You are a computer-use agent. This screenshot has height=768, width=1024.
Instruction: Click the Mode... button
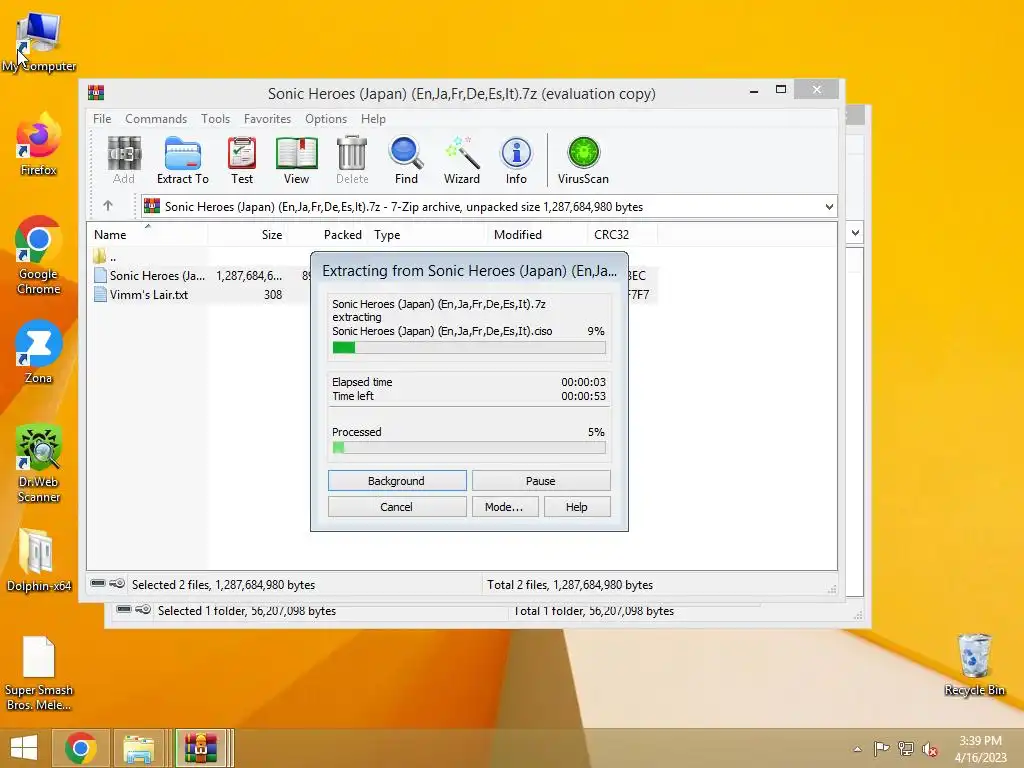tap(505, 507)
